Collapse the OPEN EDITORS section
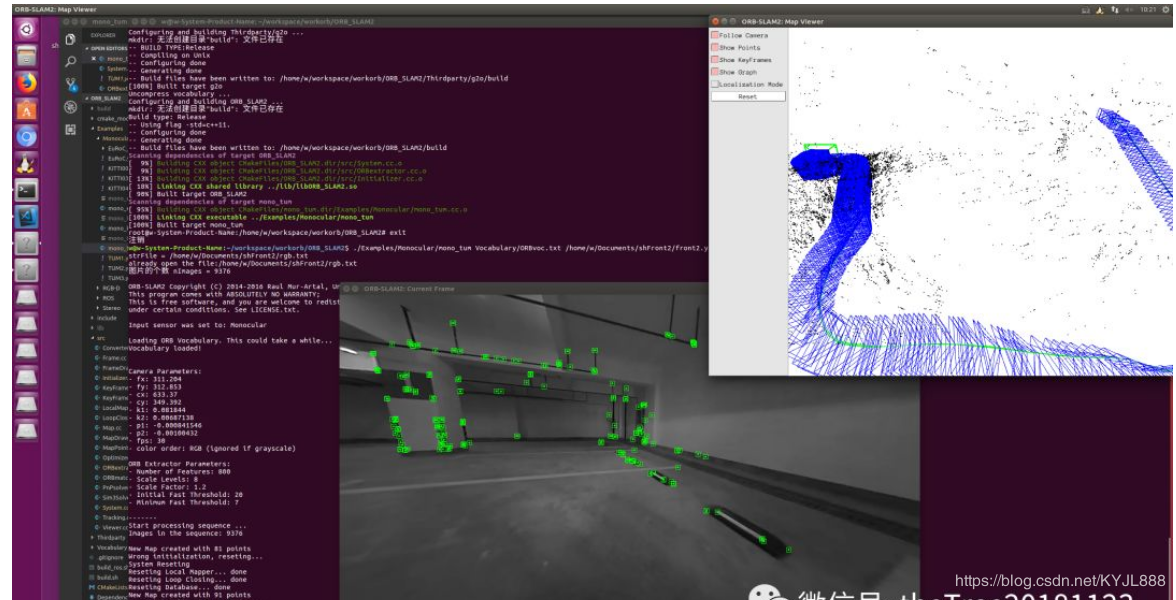The width and height of the screenshot is (1176, 600). 106,48
